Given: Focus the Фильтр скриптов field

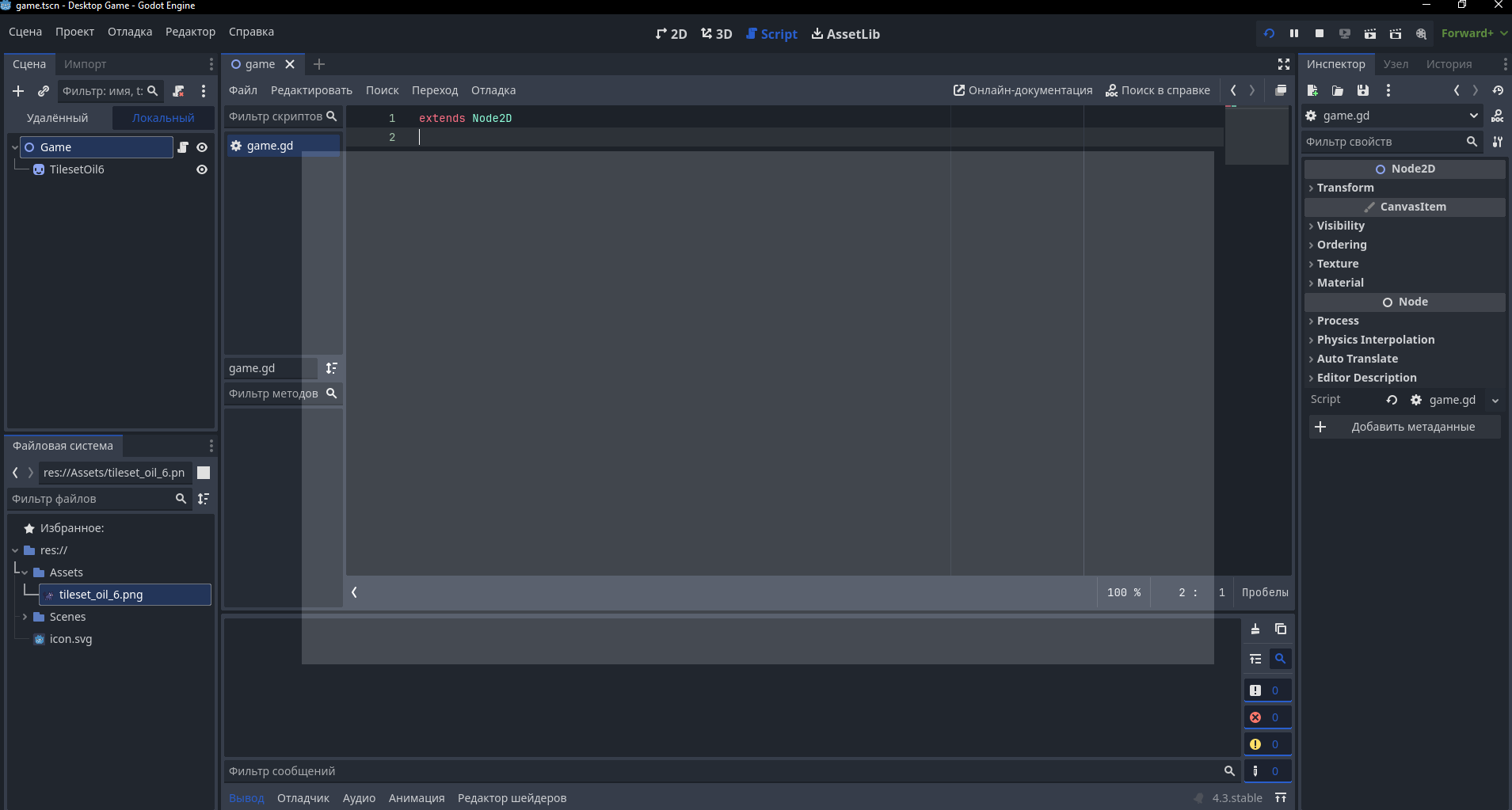Looking at the screenshot, I should coord(283,116).
